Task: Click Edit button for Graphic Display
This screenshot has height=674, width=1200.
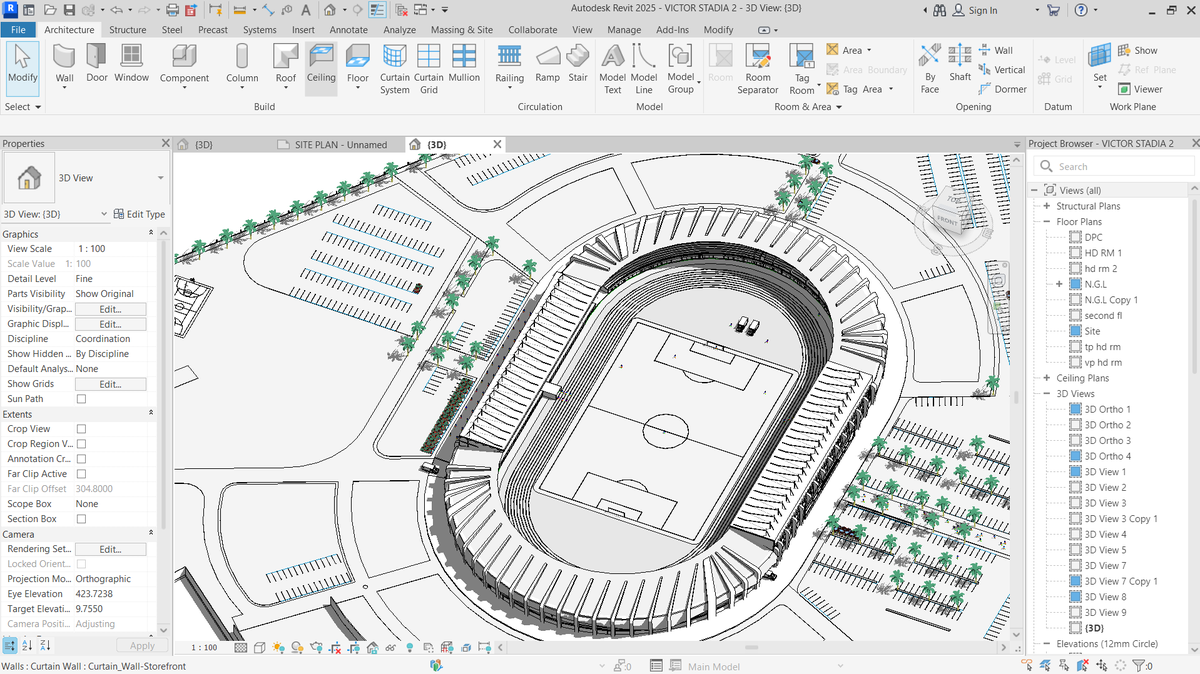Action: pyautogui.click(x=110, y=324)
